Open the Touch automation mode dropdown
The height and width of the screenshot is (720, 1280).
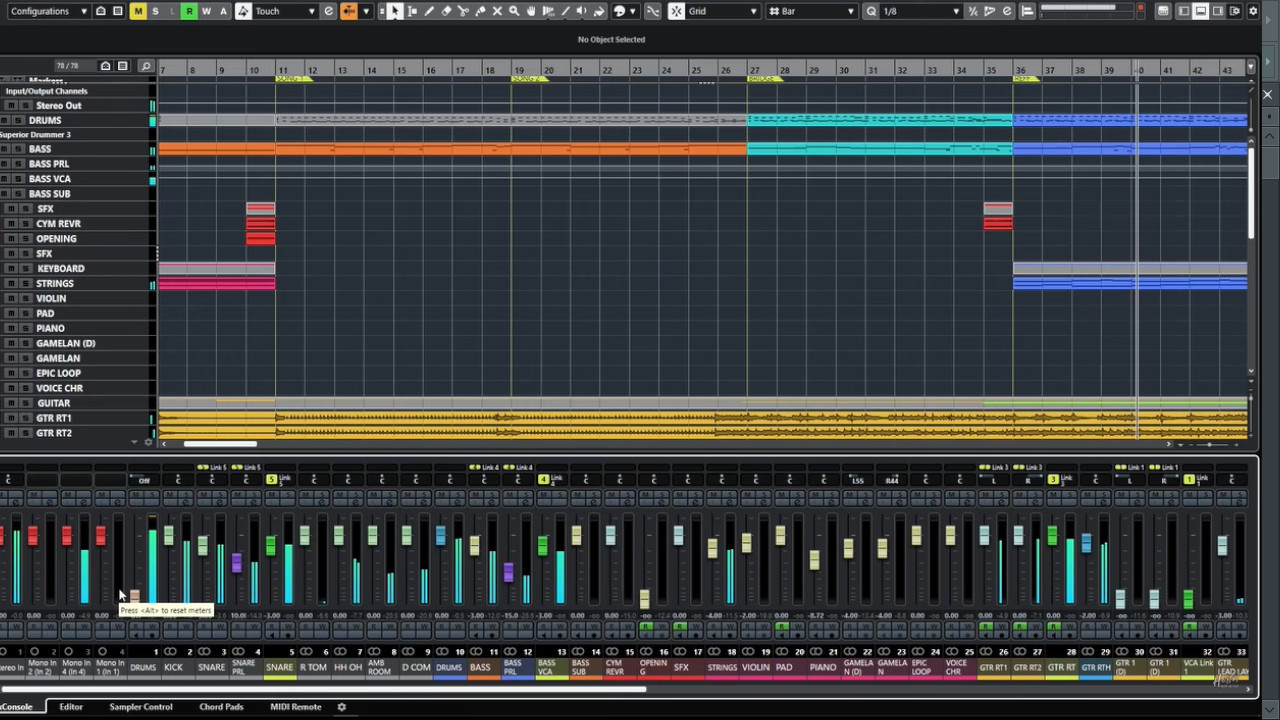[x=285, y=11]
